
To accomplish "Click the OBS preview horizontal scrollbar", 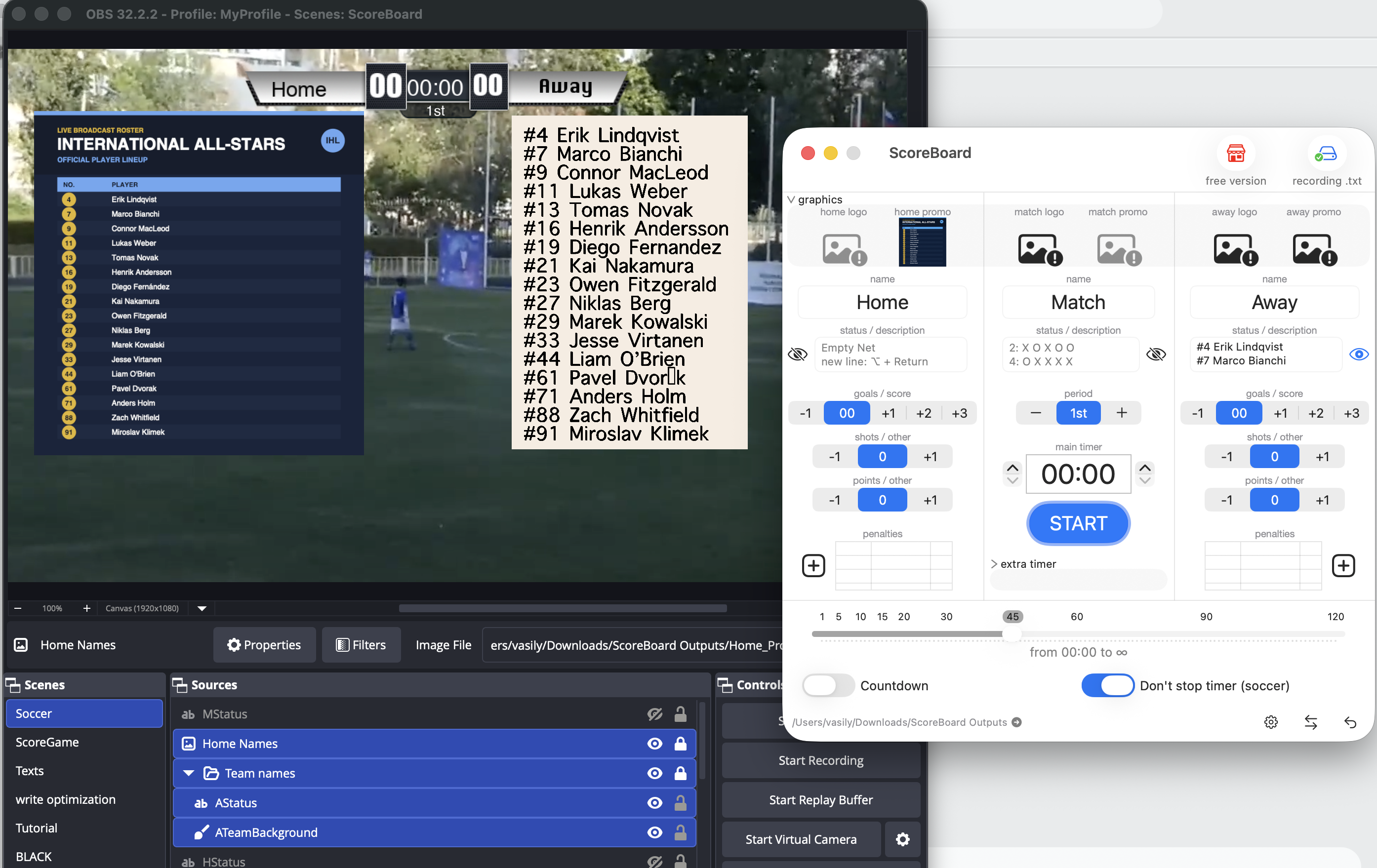I will tap(563, 608).
